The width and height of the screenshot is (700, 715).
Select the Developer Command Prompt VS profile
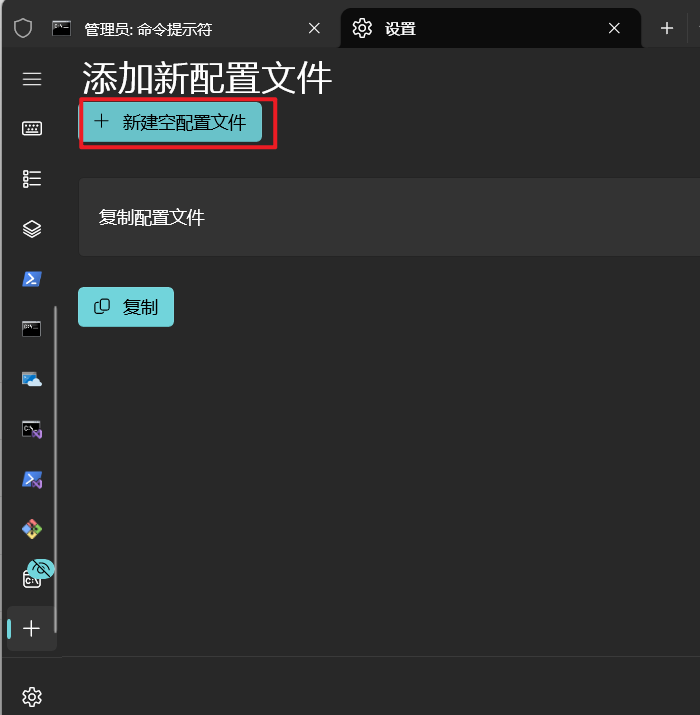(x=32, y=430)
